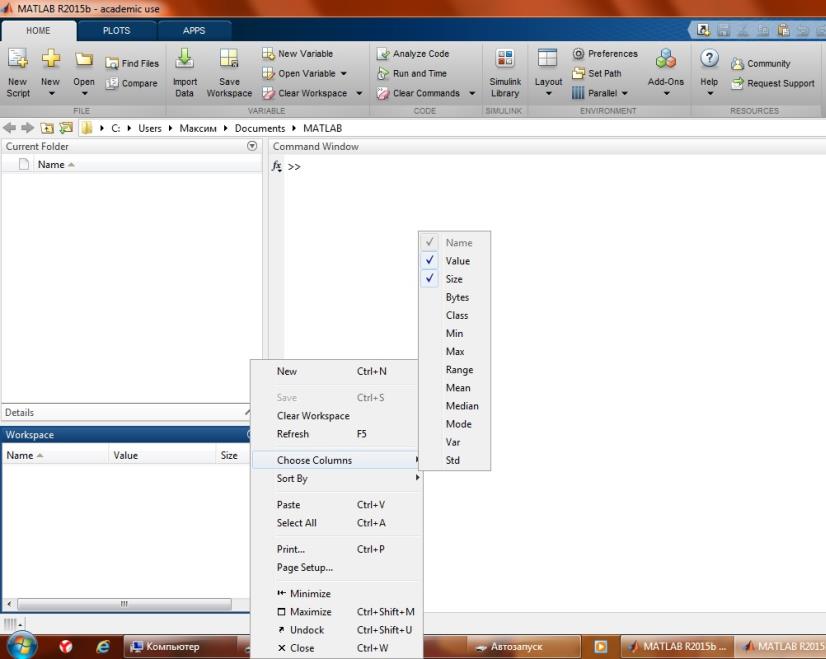Click the Details panel header

coord(126,412)
